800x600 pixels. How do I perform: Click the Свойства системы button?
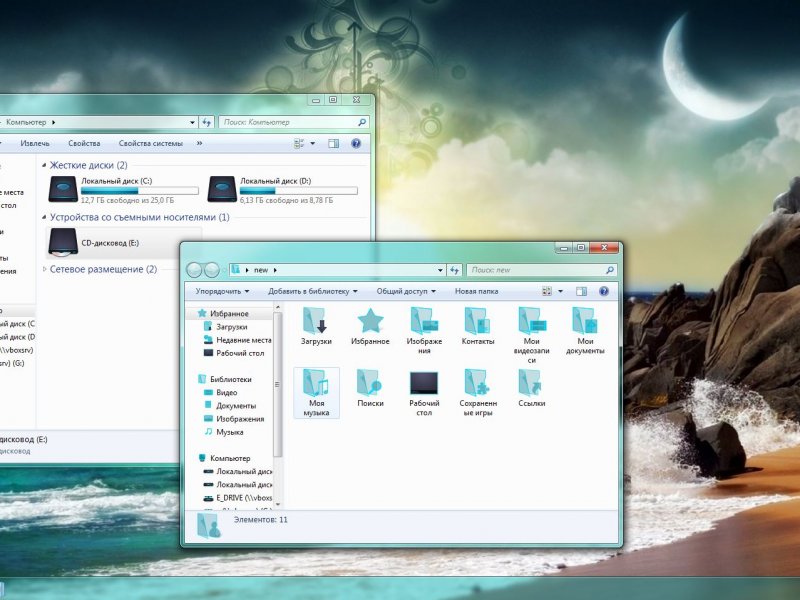151,143
